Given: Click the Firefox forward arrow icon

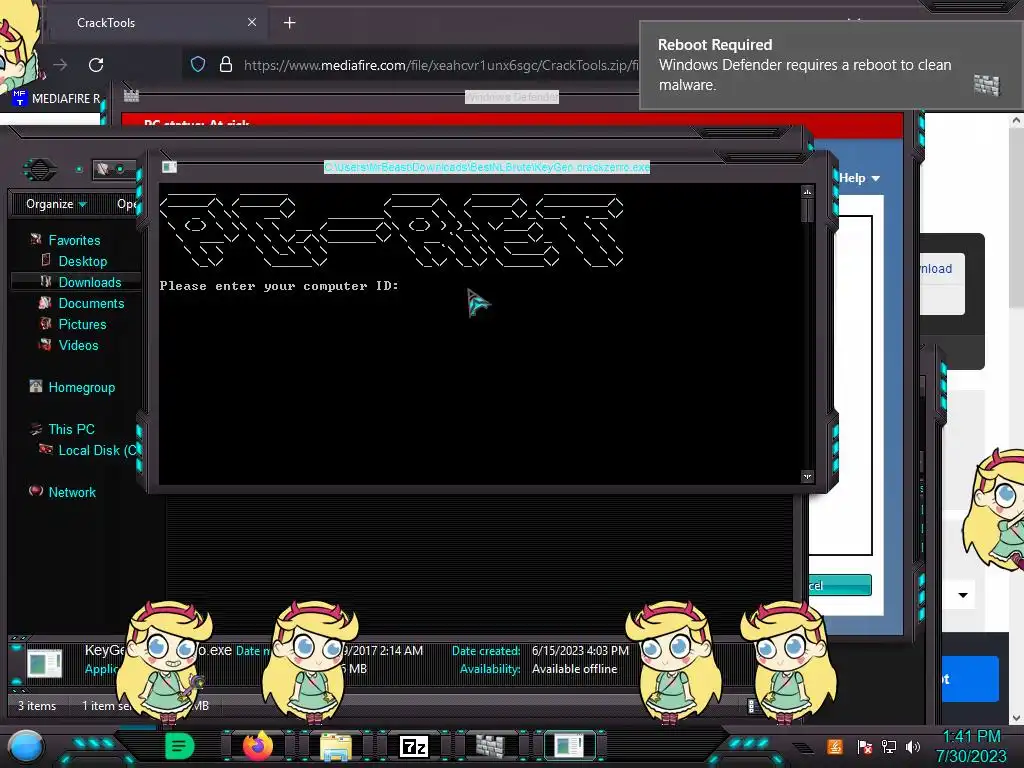Looking at the screenshot, I should click(x=60, y=65).
